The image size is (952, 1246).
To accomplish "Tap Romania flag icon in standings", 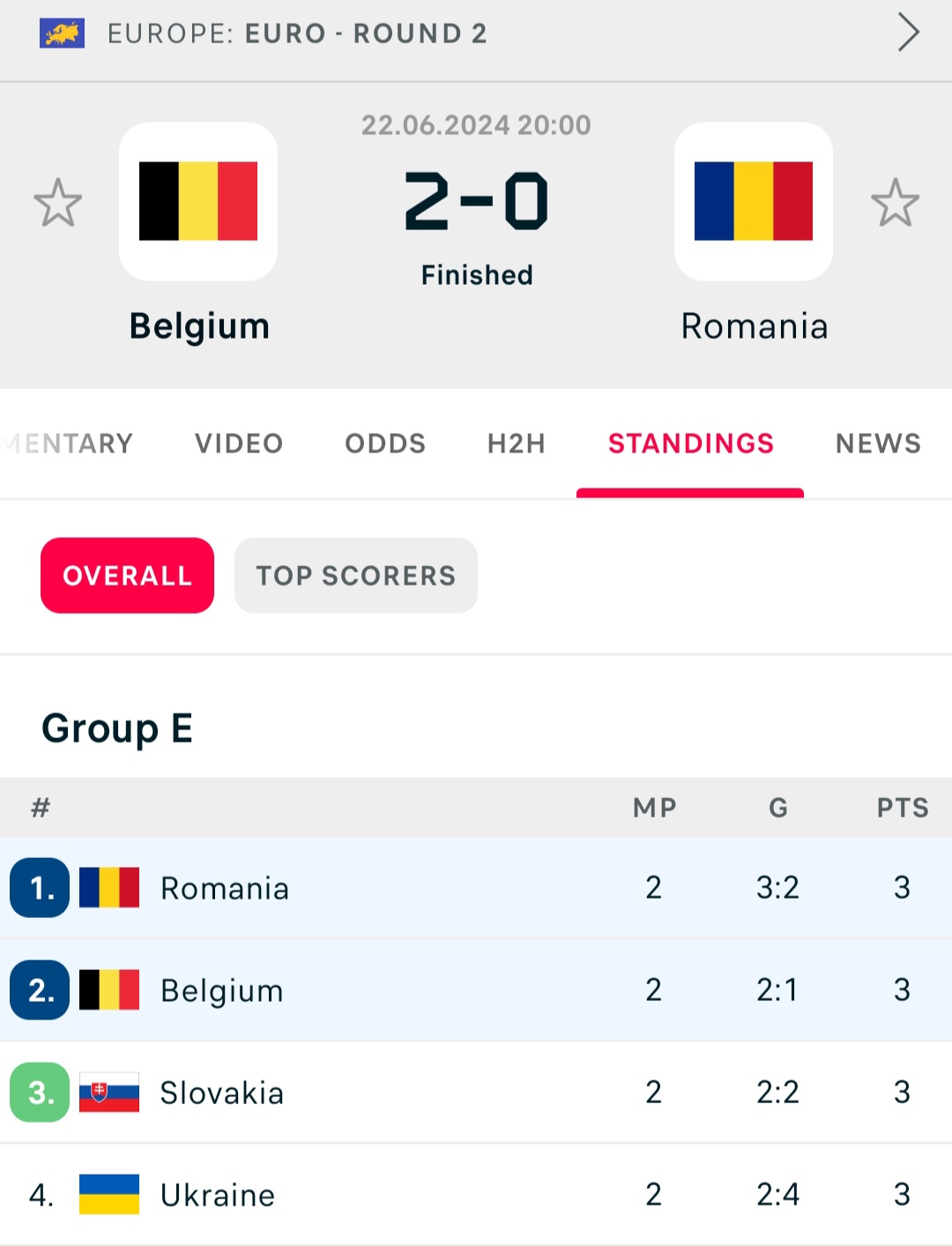I will pyautogui.click(x=109, y=888).
